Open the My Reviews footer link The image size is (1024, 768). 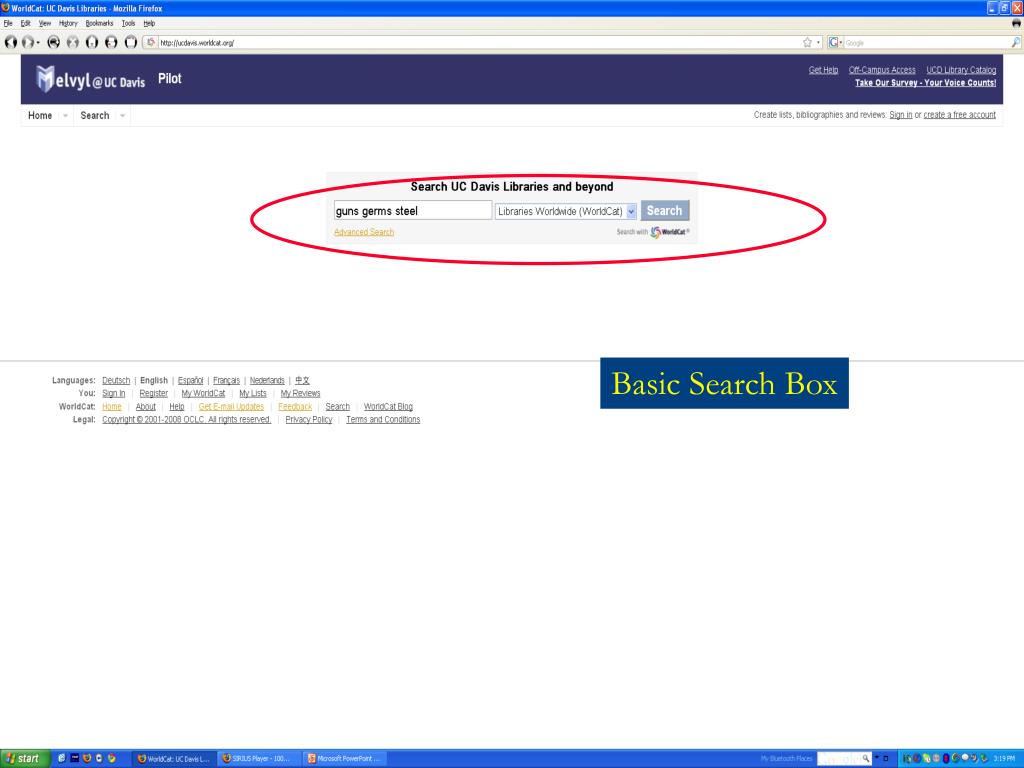click(300, 394)
